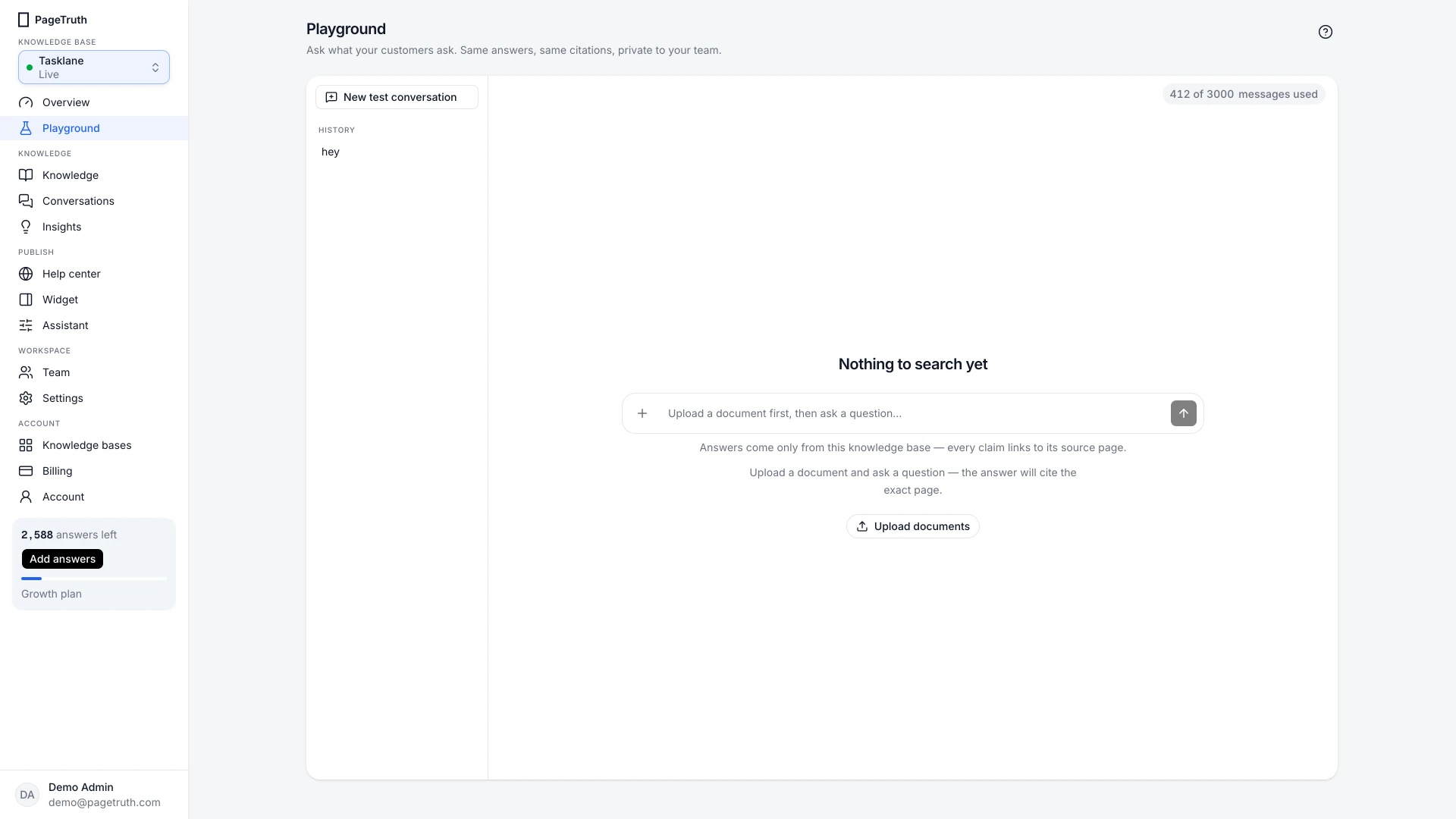
Task: Go to Overview in the sidebar
Action: click(x=94, y=102)
